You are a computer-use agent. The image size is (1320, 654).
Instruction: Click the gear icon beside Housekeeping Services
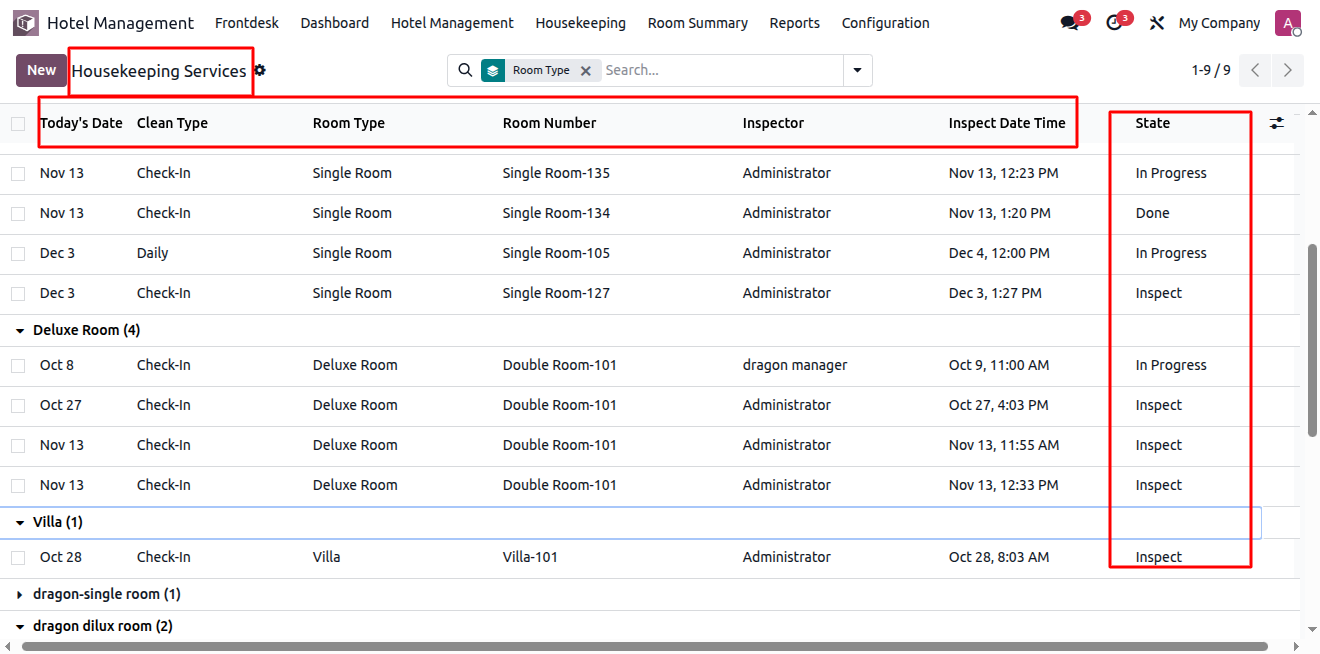click(260, 70)
